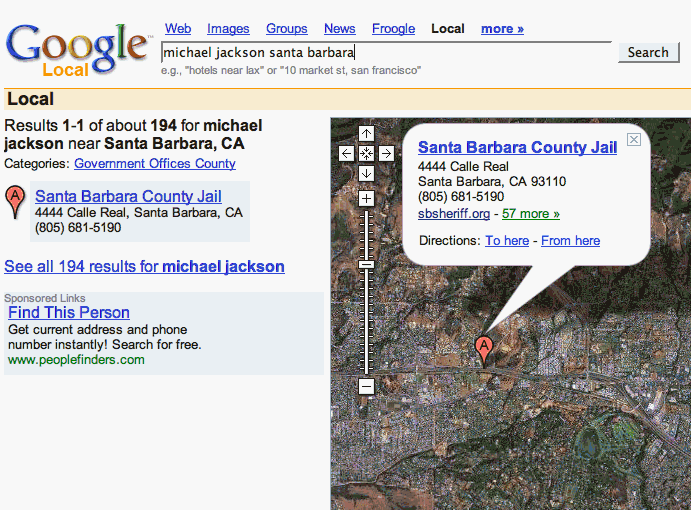The image size is (691, 510).
Task: Pan the map right with the arrow
Action: [x=386, y=153]
